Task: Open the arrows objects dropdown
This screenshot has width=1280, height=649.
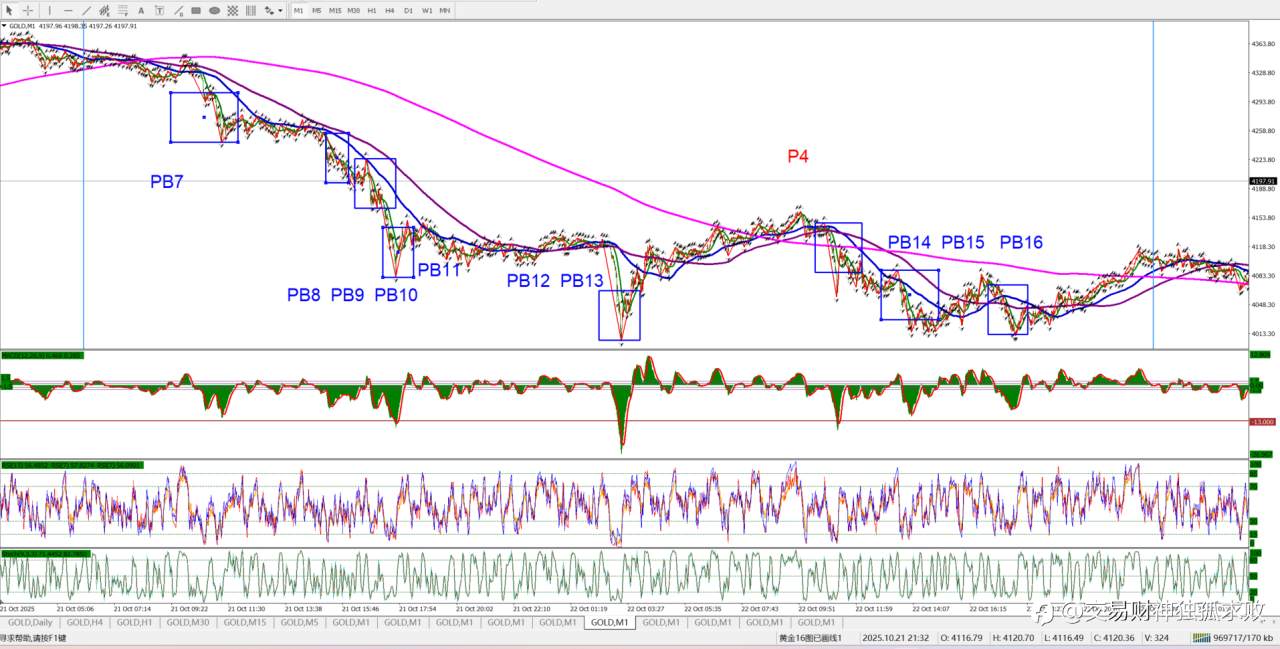Action: (x=273, y=10)
